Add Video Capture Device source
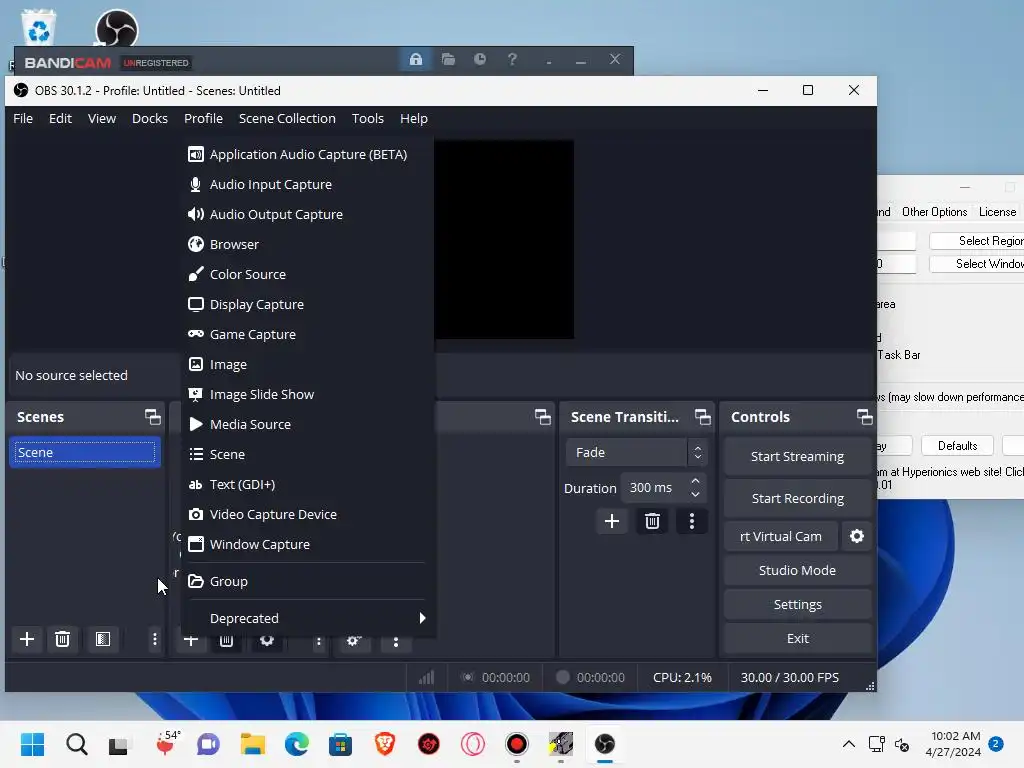The height and width of the screenshot is (768, 1024). 307,515
